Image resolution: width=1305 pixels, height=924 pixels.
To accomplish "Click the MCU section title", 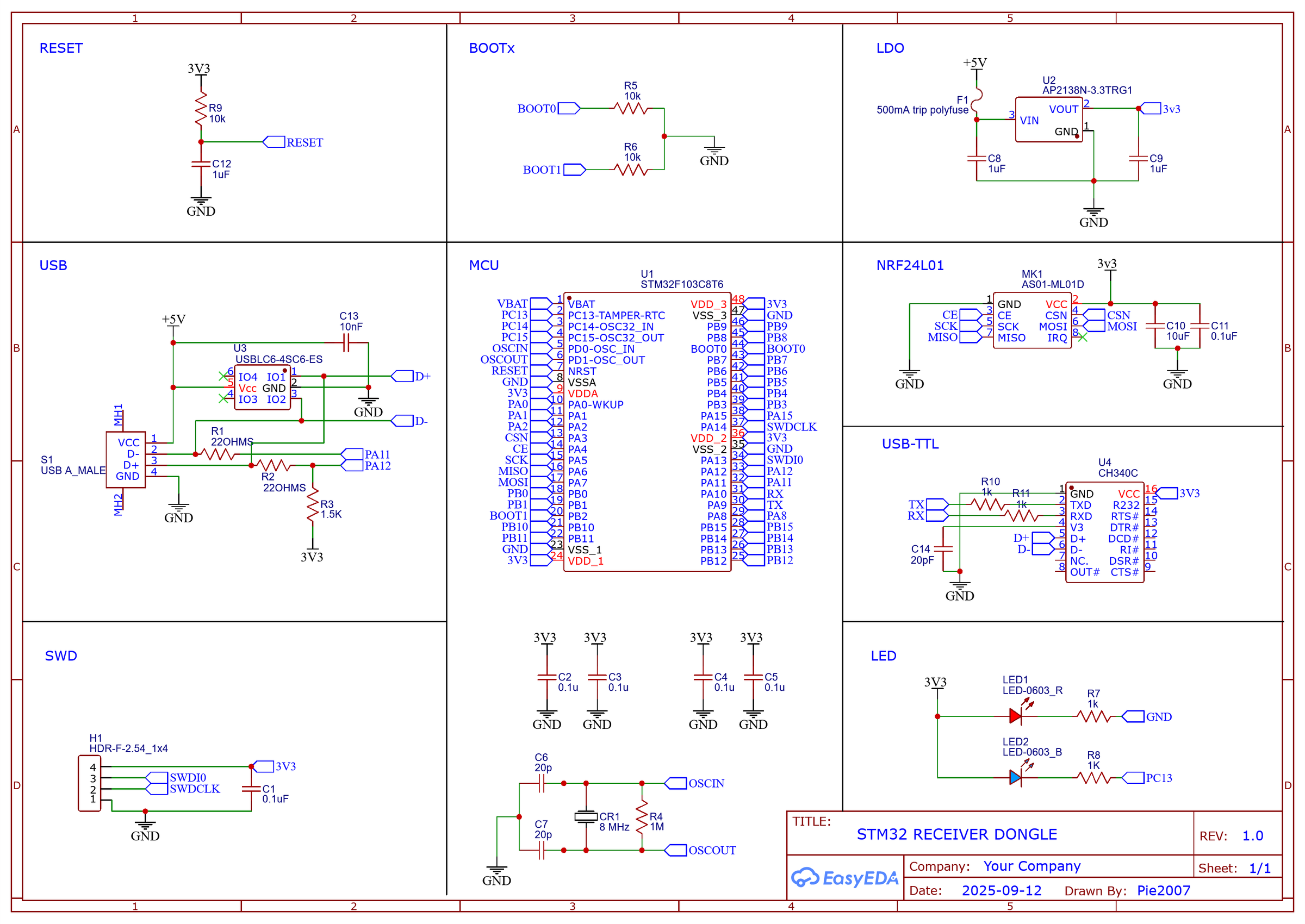I will pyautogui.click(x=484, y=266).
